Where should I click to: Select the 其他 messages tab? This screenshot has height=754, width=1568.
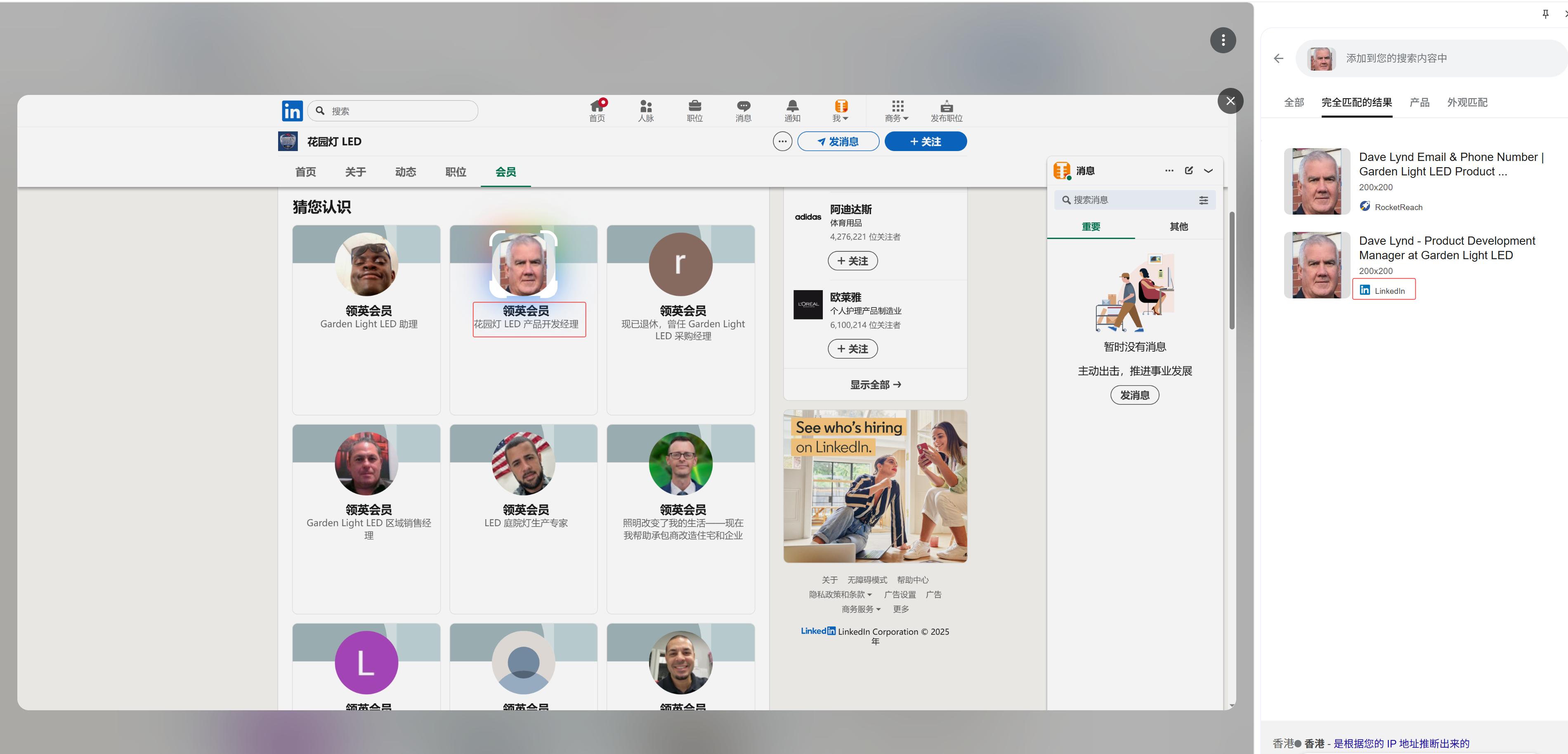(x=1178, y=227)
